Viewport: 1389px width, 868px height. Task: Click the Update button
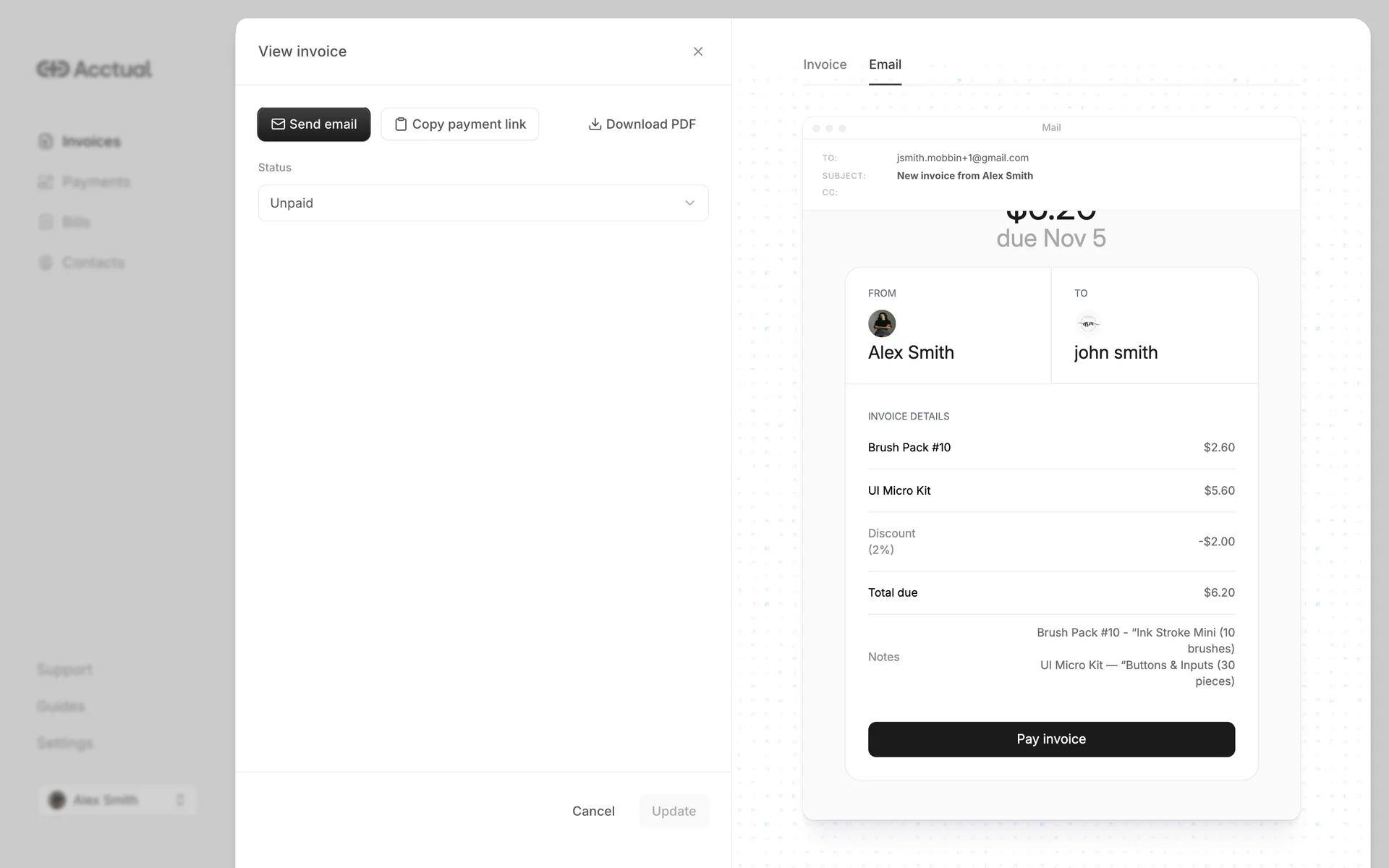674,811
